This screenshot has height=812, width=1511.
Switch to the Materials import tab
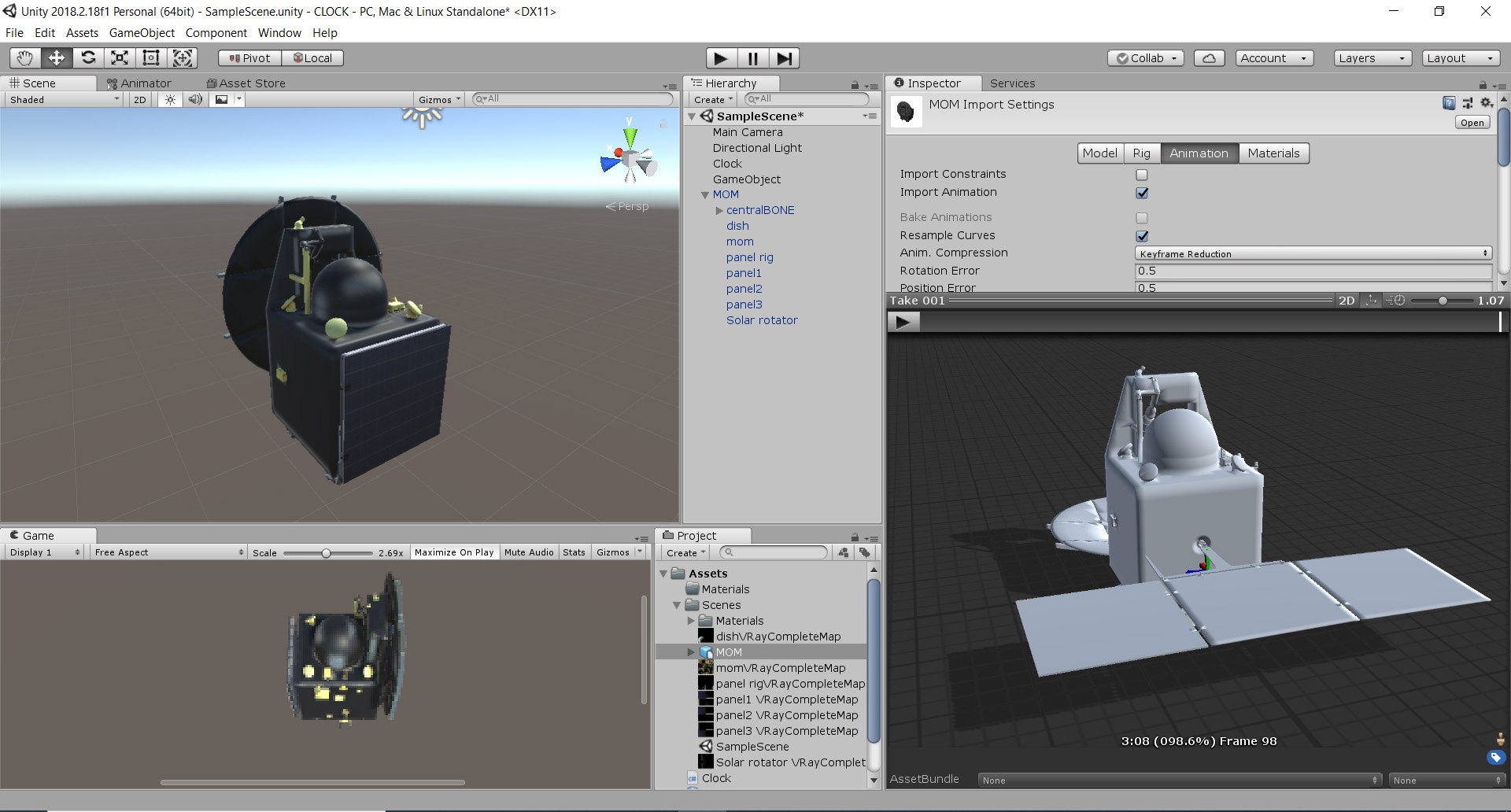click(x=1273, y=153)
